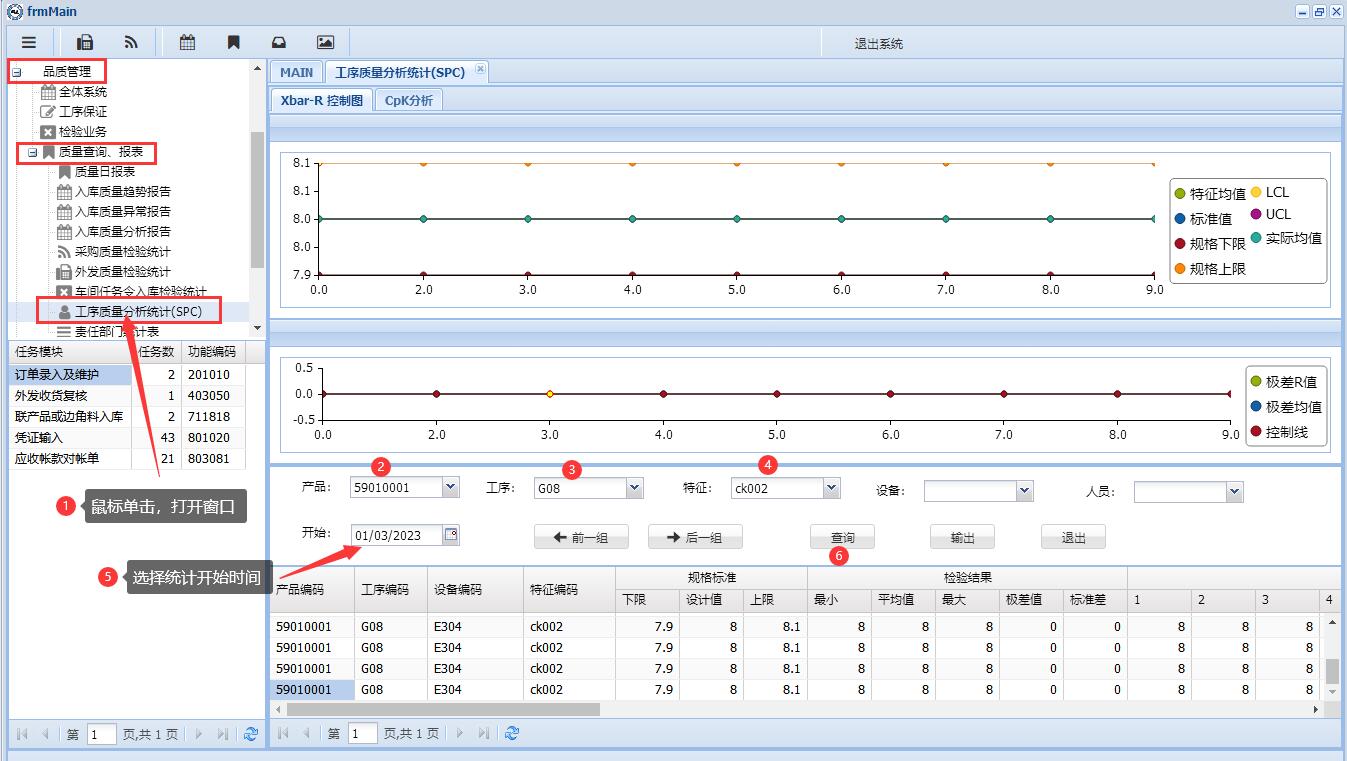Refresh the results grid pager
This screenshot has height=761, width=1347.
pyautogui.click(x=512, y=733)
